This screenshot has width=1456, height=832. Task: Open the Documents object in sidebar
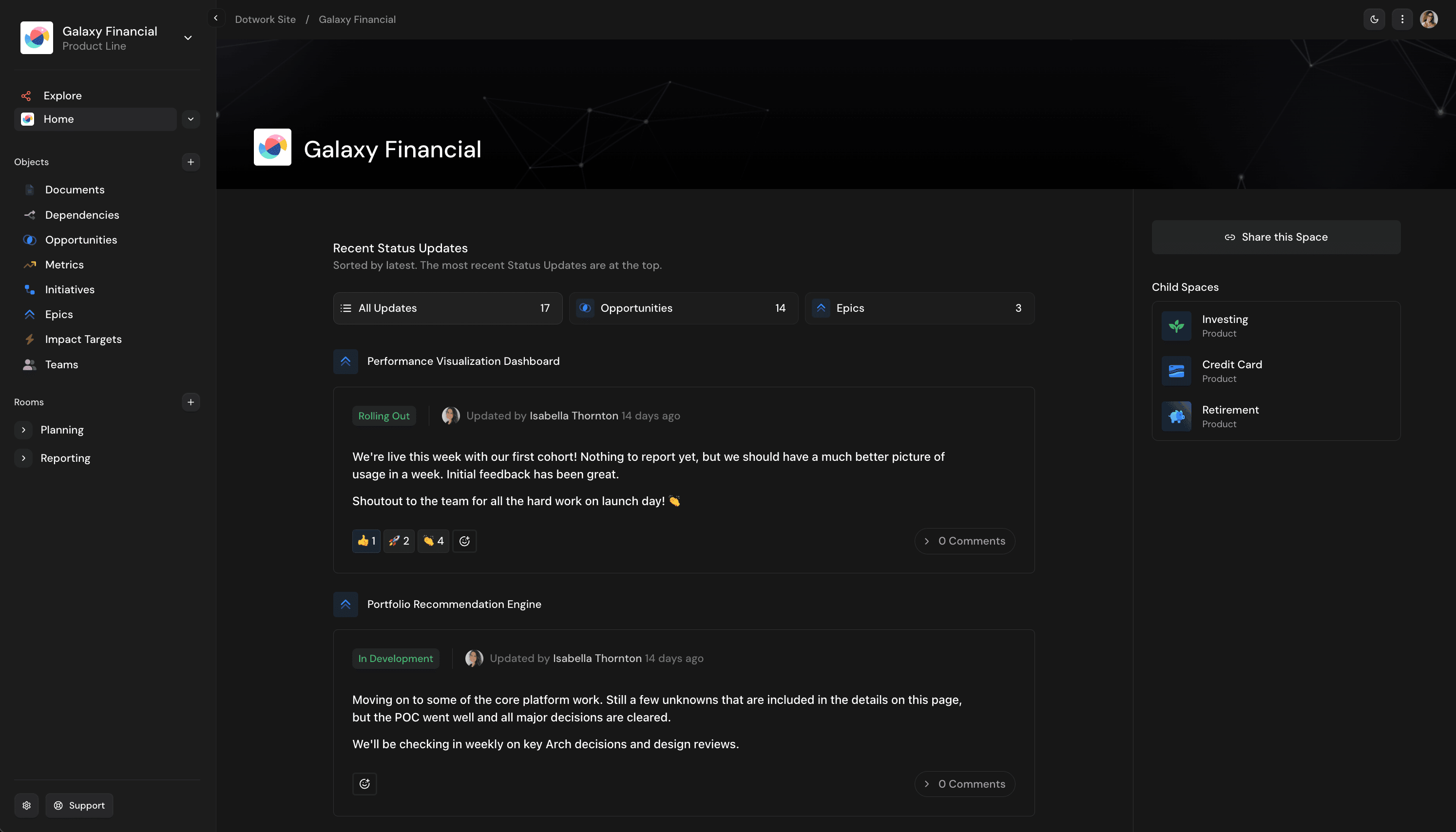point(75,189)
